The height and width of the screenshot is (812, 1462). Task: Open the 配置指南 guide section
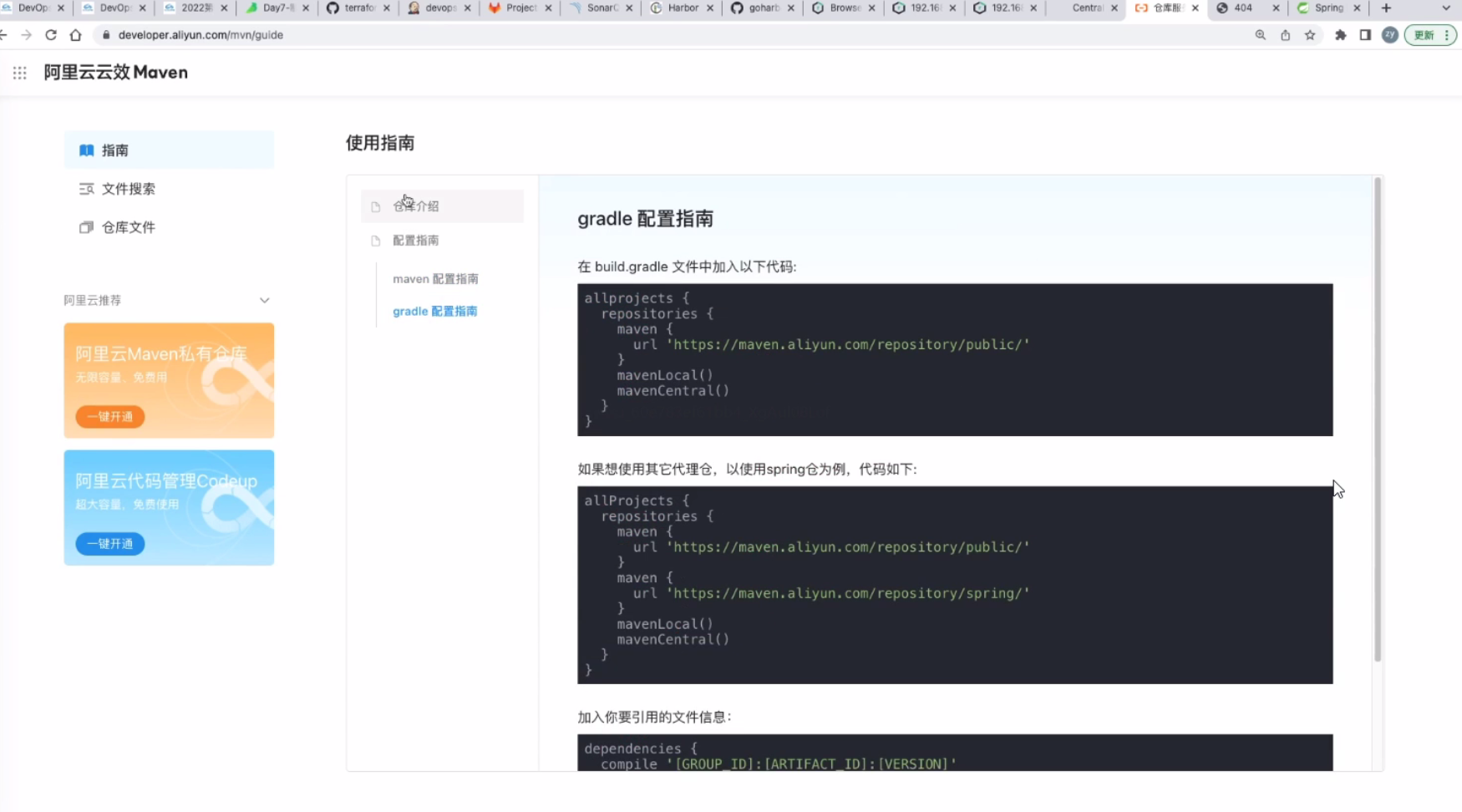tap(442, 241)
